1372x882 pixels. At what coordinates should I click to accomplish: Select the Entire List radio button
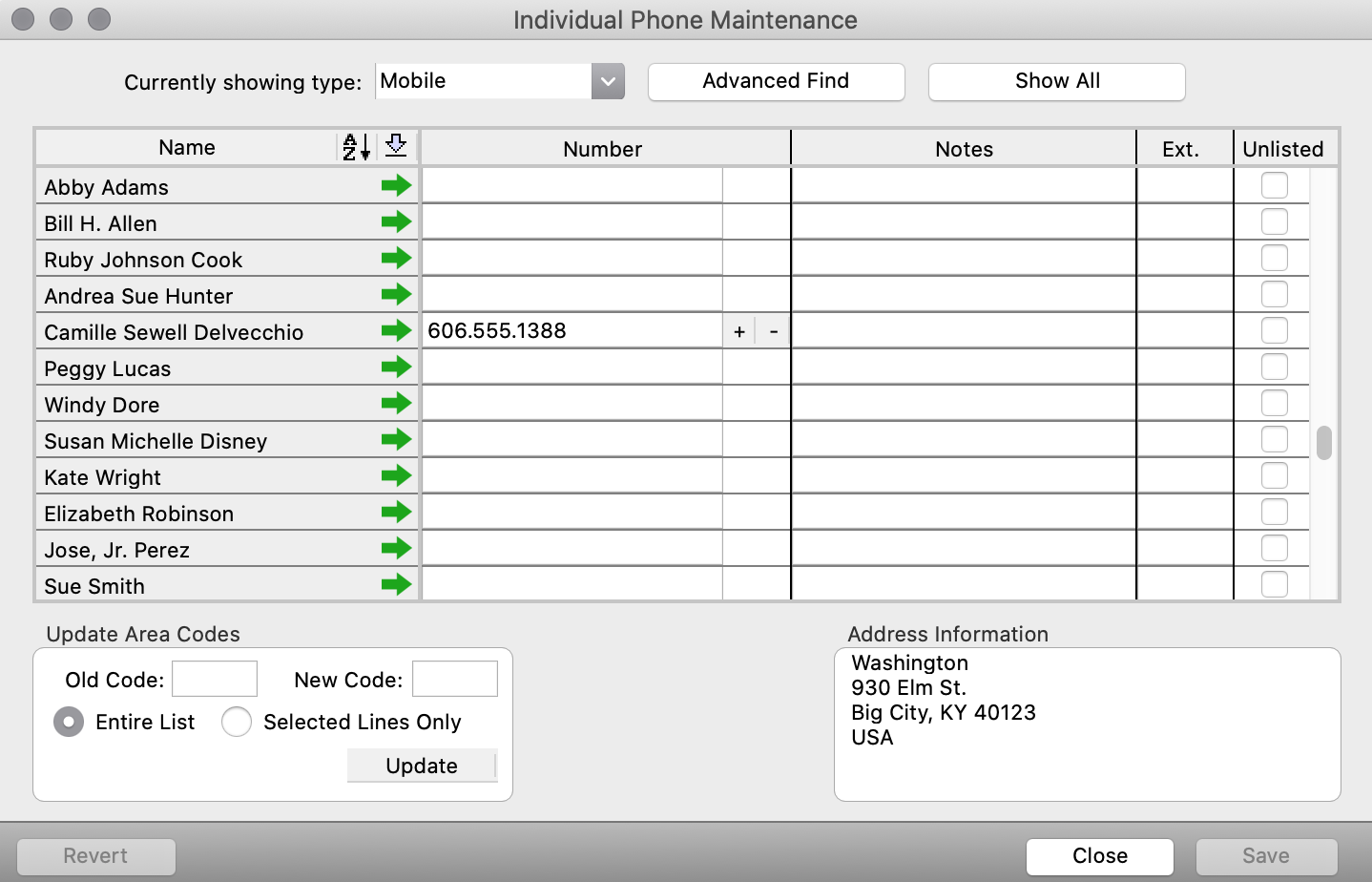tap(69, 722)
